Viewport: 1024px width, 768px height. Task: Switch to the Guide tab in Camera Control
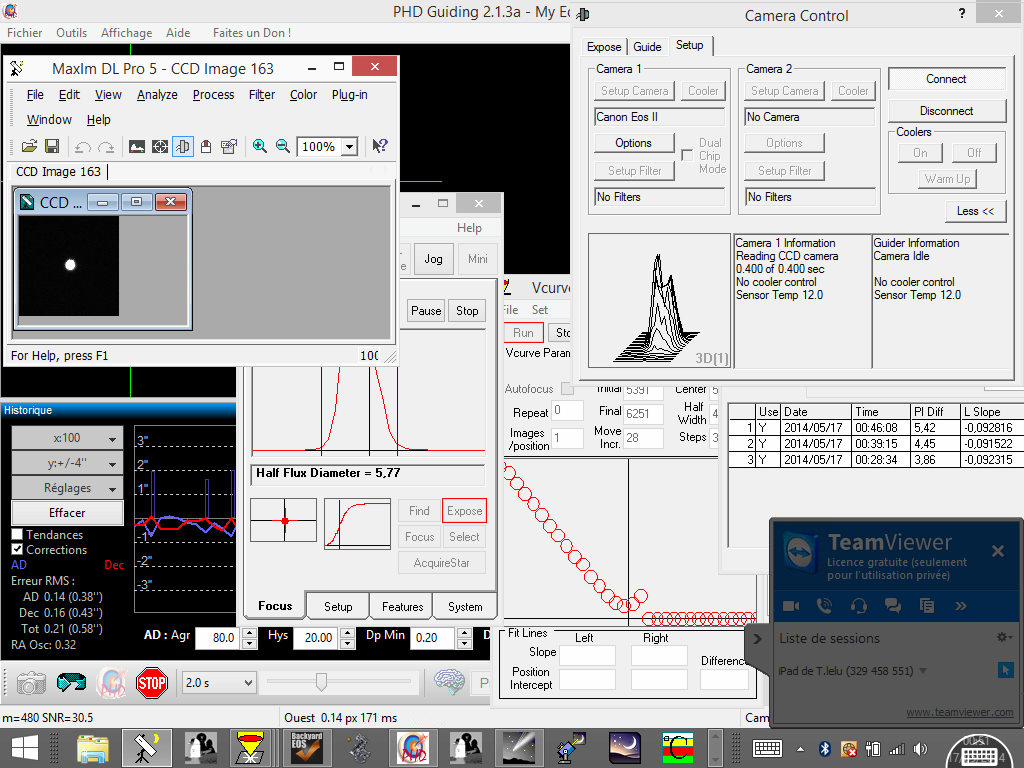point(647,47)
